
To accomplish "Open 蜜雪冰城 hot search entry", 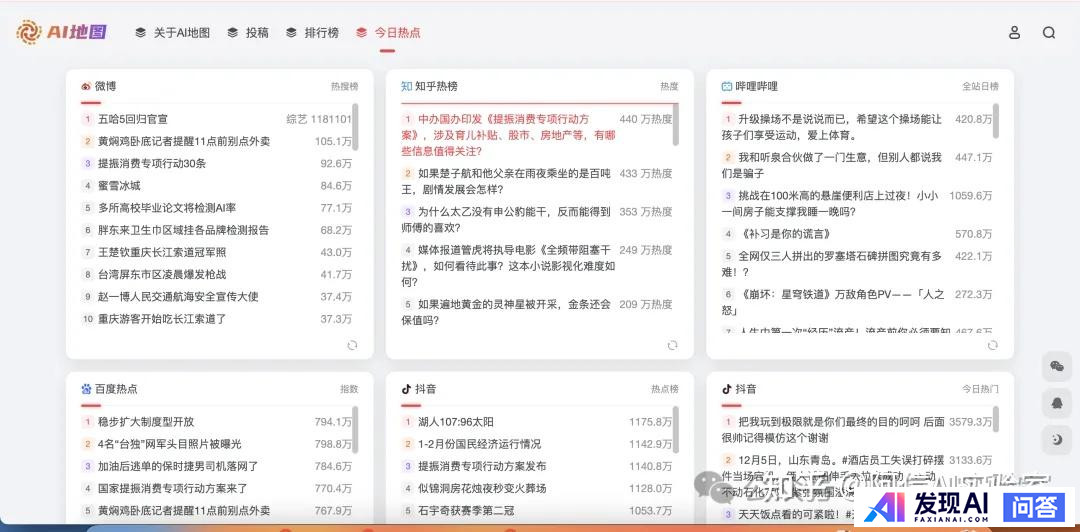I will tap(119, 185).
